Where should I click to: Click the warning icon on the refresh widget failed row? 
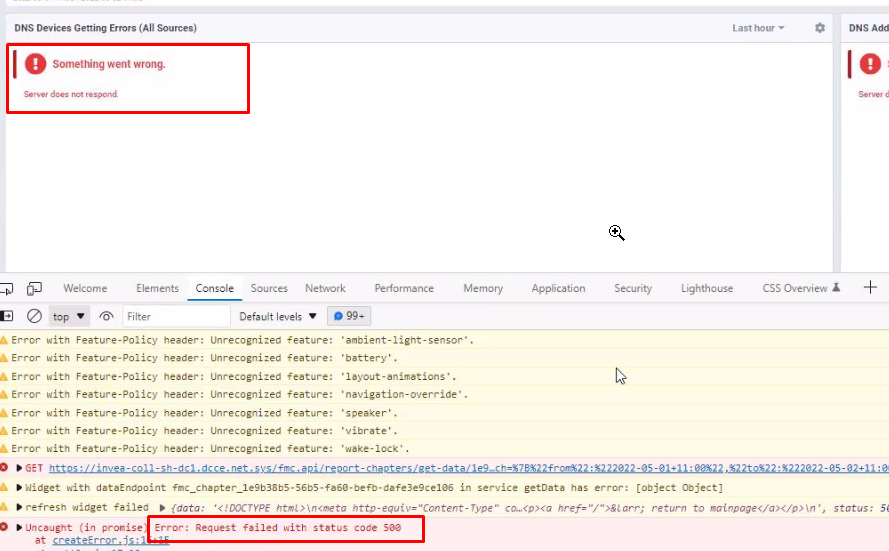click(4, 507)
